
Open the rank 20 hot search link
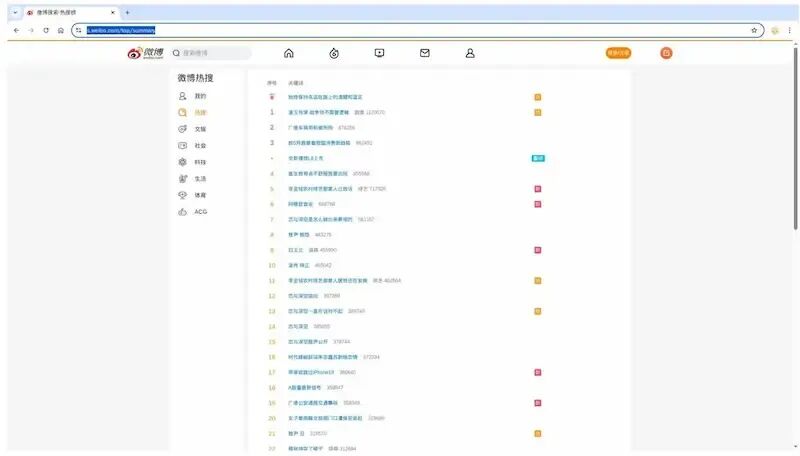click(x=325, y=418)
